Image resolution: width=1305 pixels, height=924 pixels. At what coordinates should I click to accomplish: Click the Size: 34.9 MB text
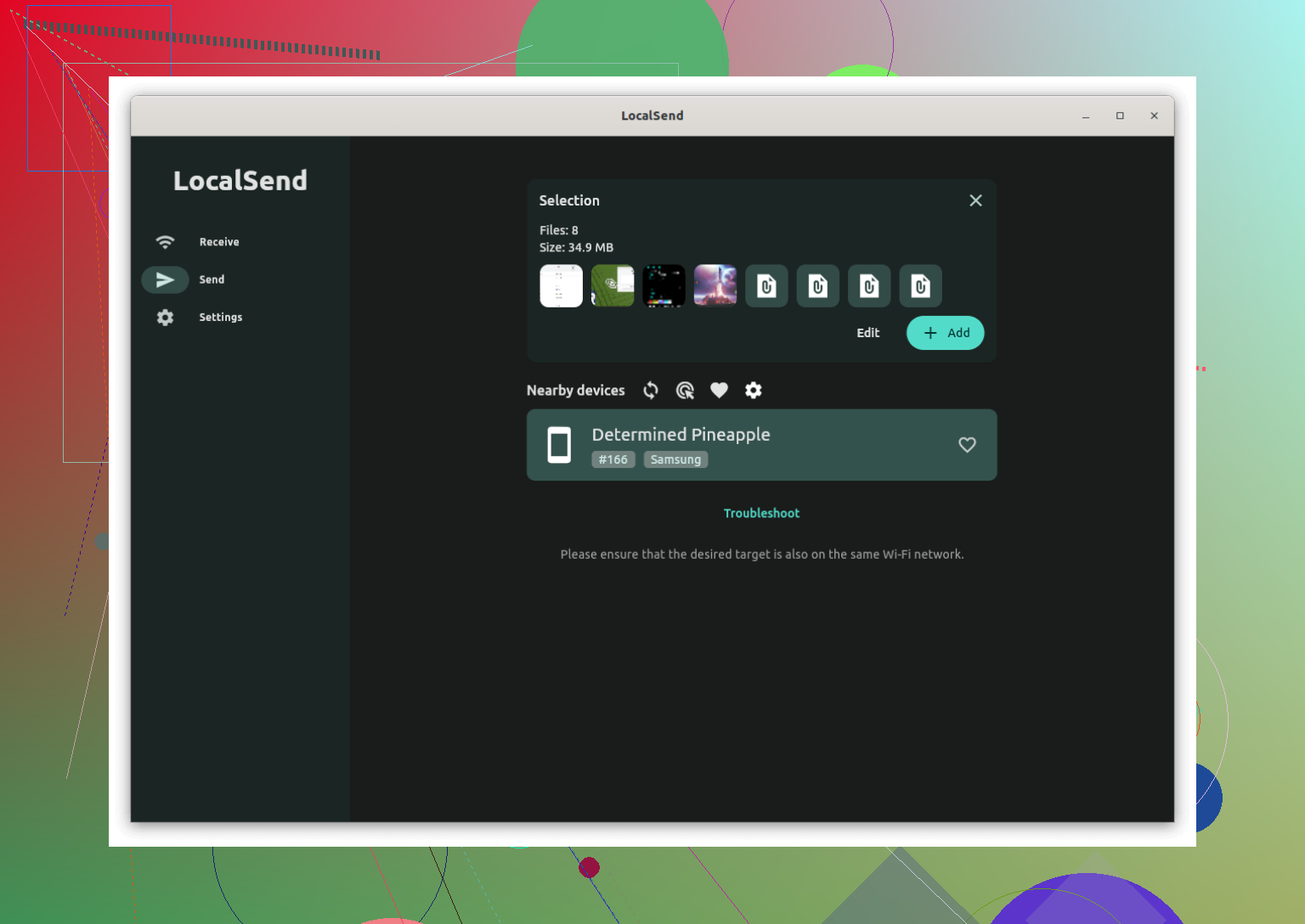pyautogui.click(x=576, y=247)
